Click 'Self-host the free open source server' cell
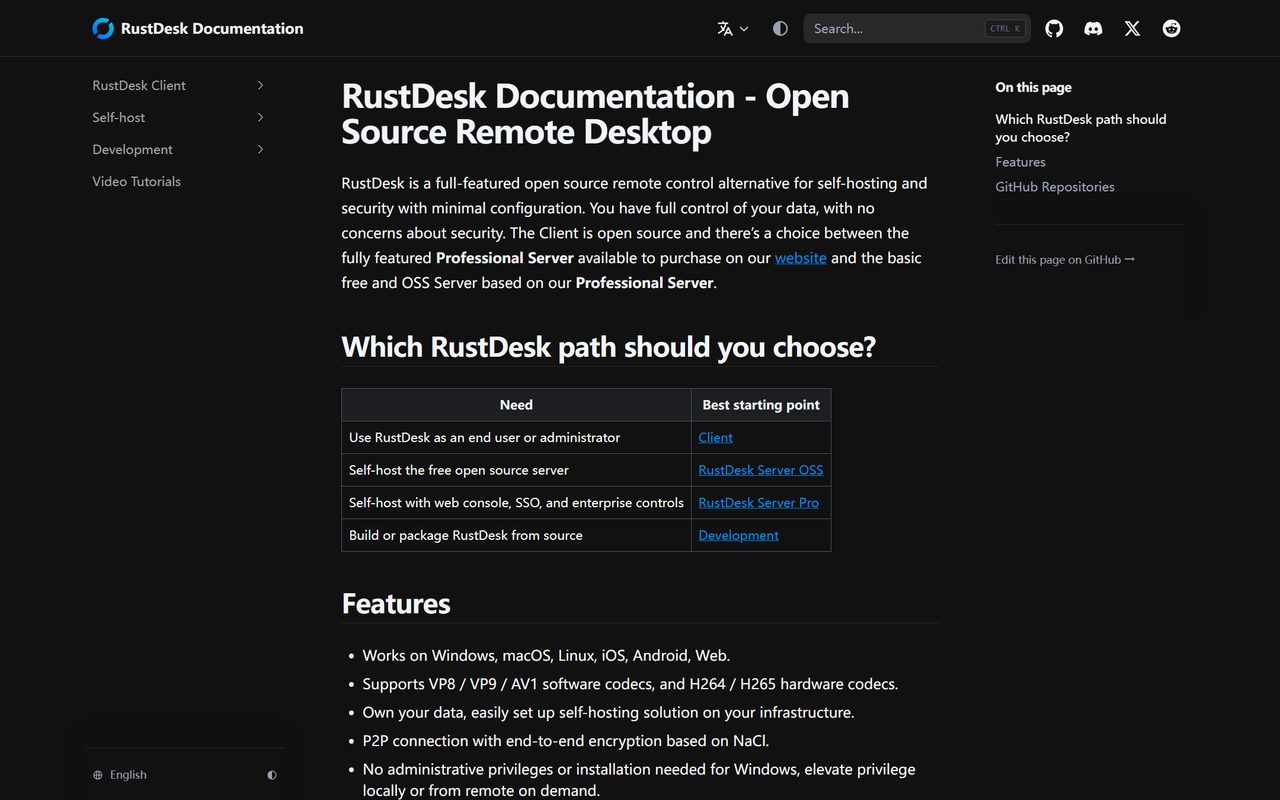The image size is (1280, 800). click(516, 470)
